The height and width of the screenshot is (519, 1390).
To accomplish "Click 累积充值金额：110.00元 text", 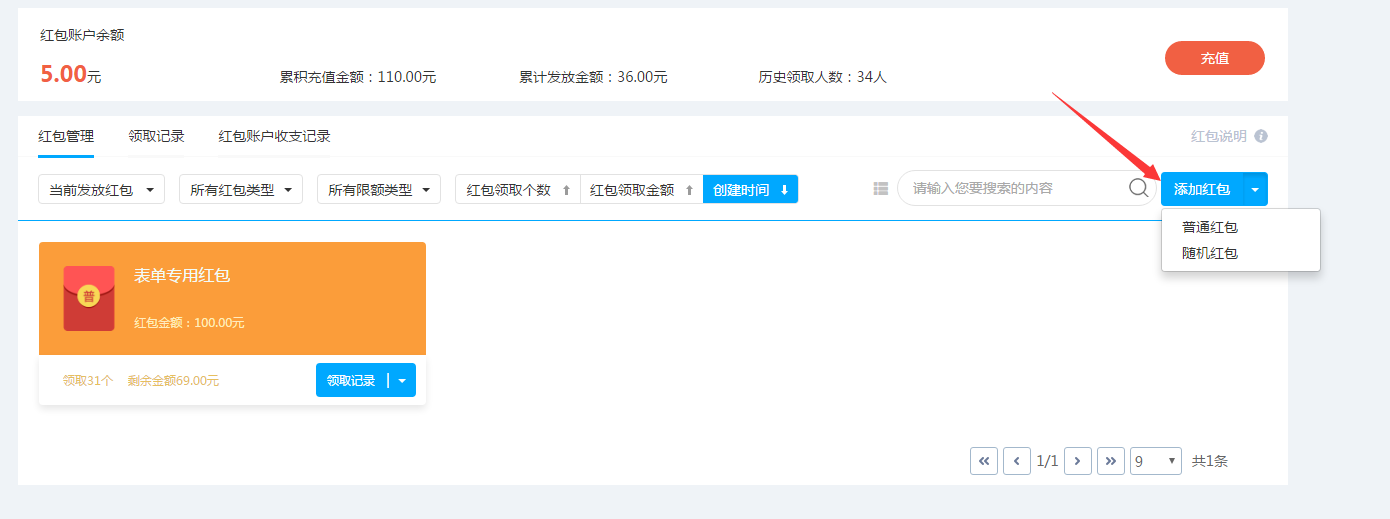I will coord(358,77).
